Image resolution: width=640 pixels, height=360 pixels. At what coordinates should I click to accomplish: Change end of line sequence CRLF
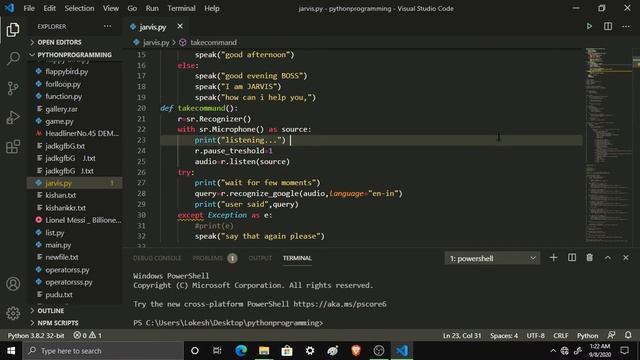point(560,335)
